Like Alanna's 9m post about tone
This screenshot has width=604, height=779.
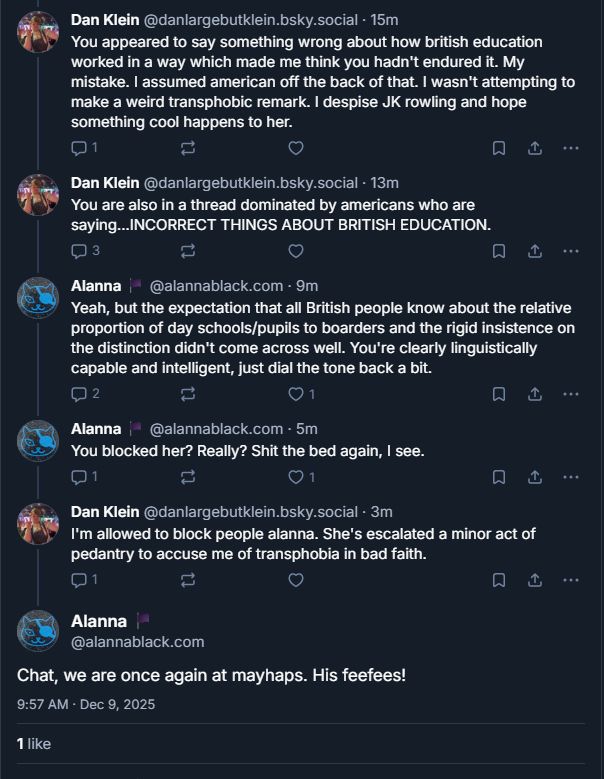click(x=296, y=394)
